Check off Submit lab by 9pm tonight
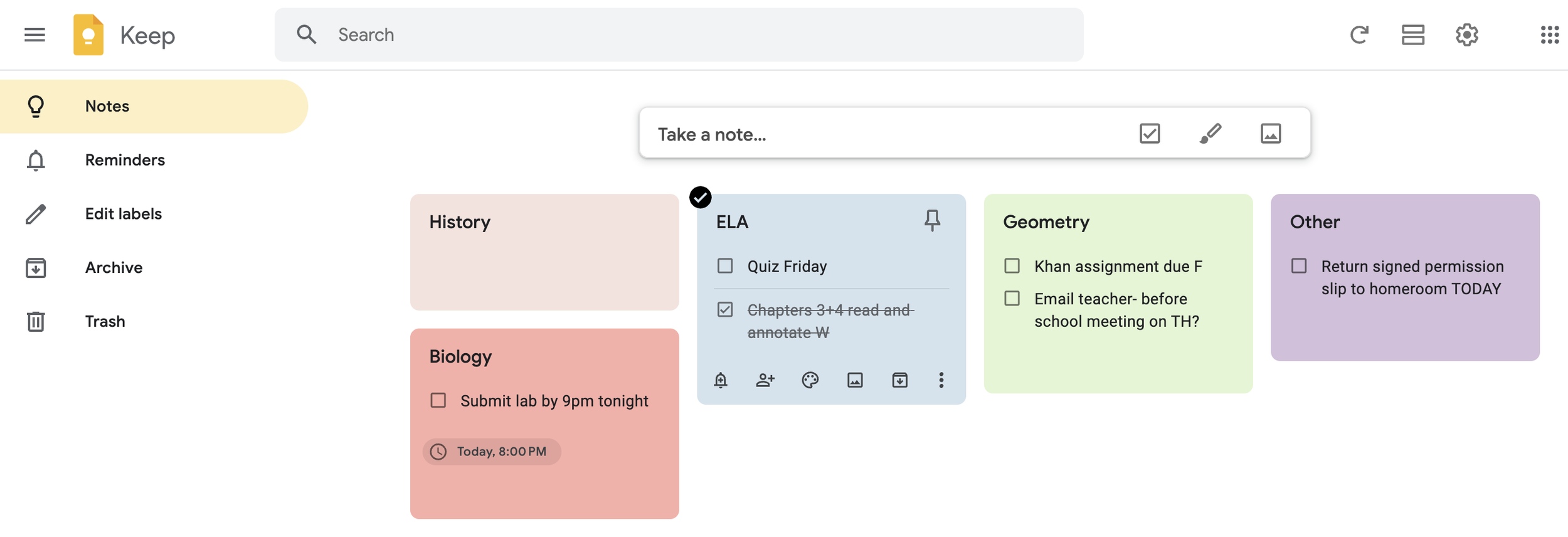 tap(438, 400)
